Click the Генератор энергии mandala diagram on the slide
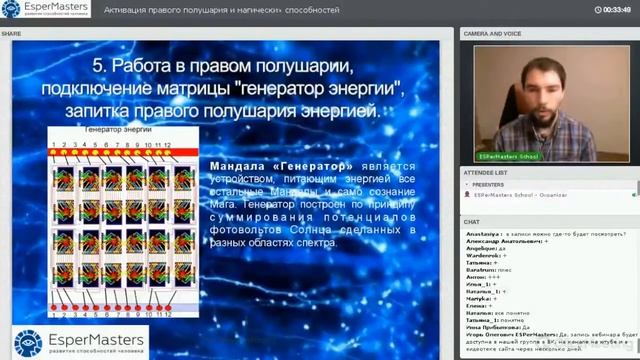640x360 pixels. tap(123, 222)
